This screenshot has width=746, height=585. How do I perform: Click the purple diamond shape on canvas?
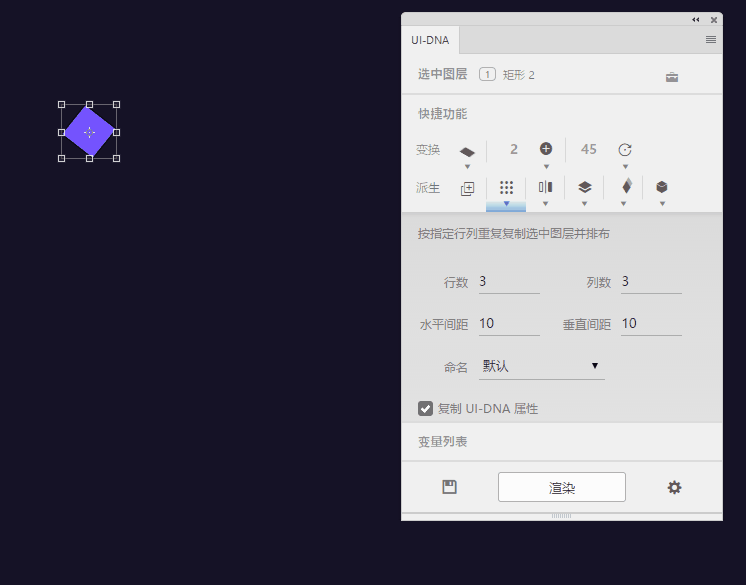click(89, 132)
